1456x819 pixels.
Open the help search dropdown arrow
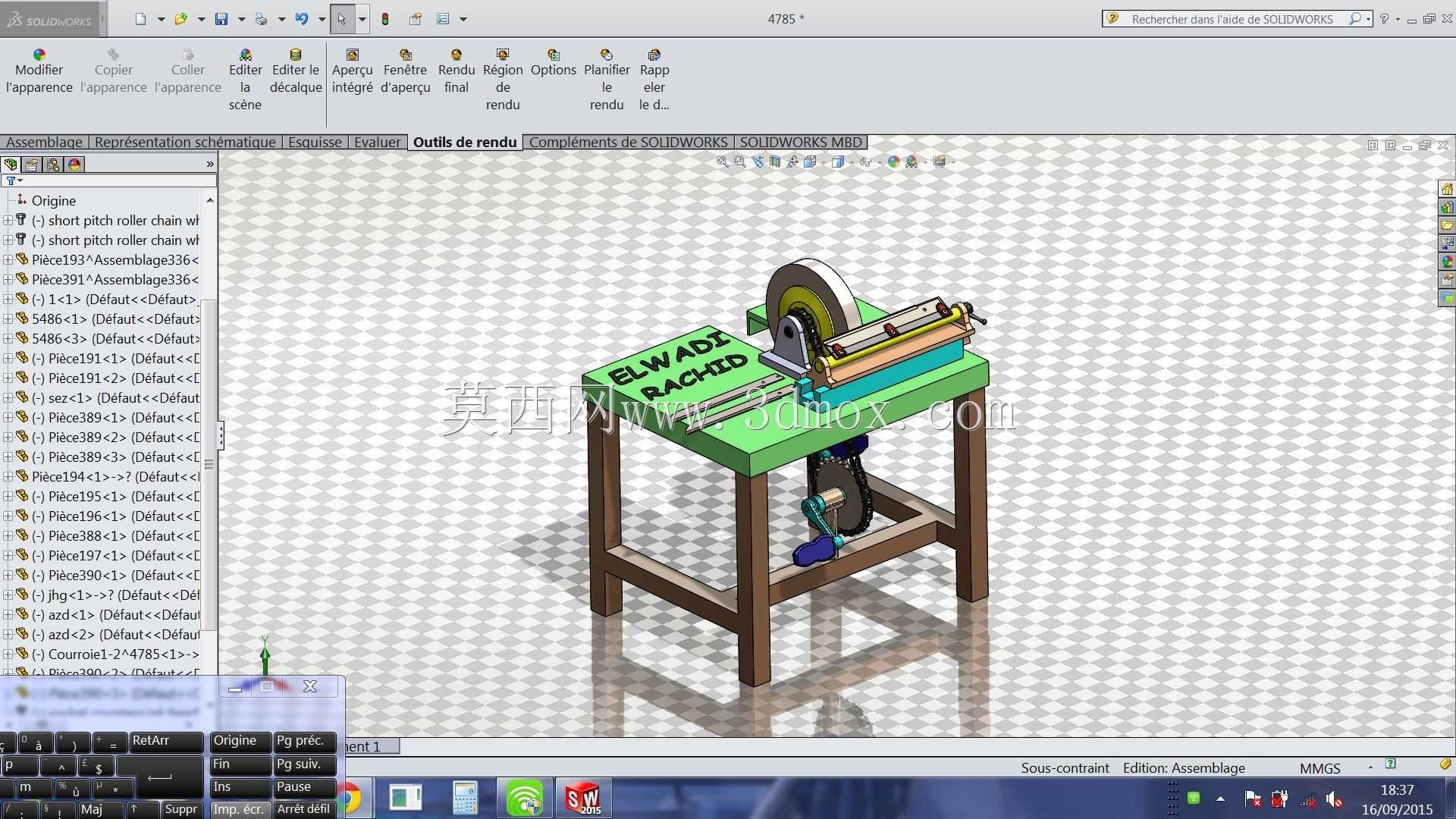coord(1369,19)
